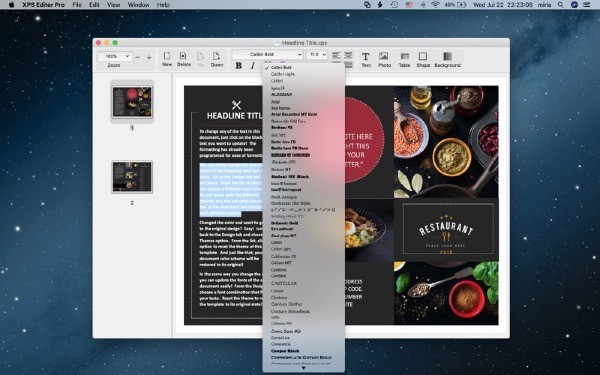Move page down with Down icon
The height and width of the screenshot is (375, 600).
[x=217, y=59]
